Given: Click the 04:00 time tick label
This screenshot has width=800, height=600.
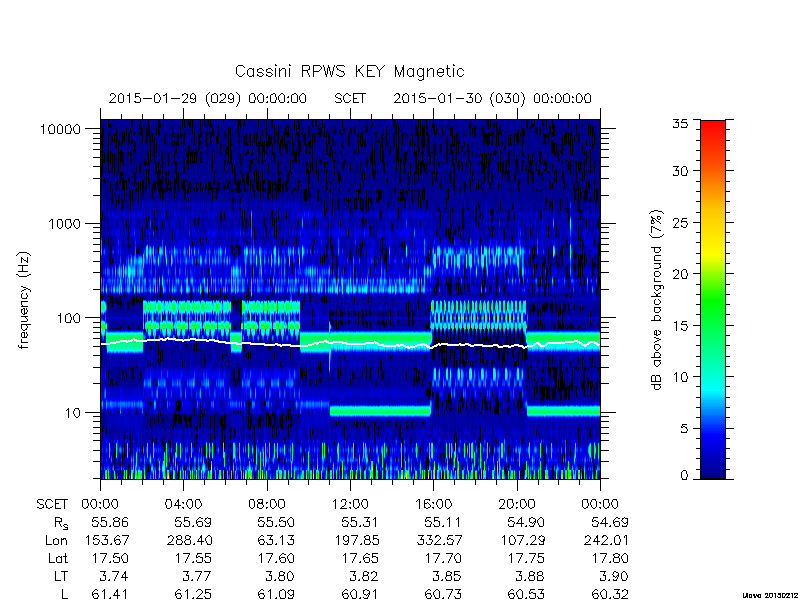Looking at the screenshot, I should pyautogui.click(x=184, y=505).
